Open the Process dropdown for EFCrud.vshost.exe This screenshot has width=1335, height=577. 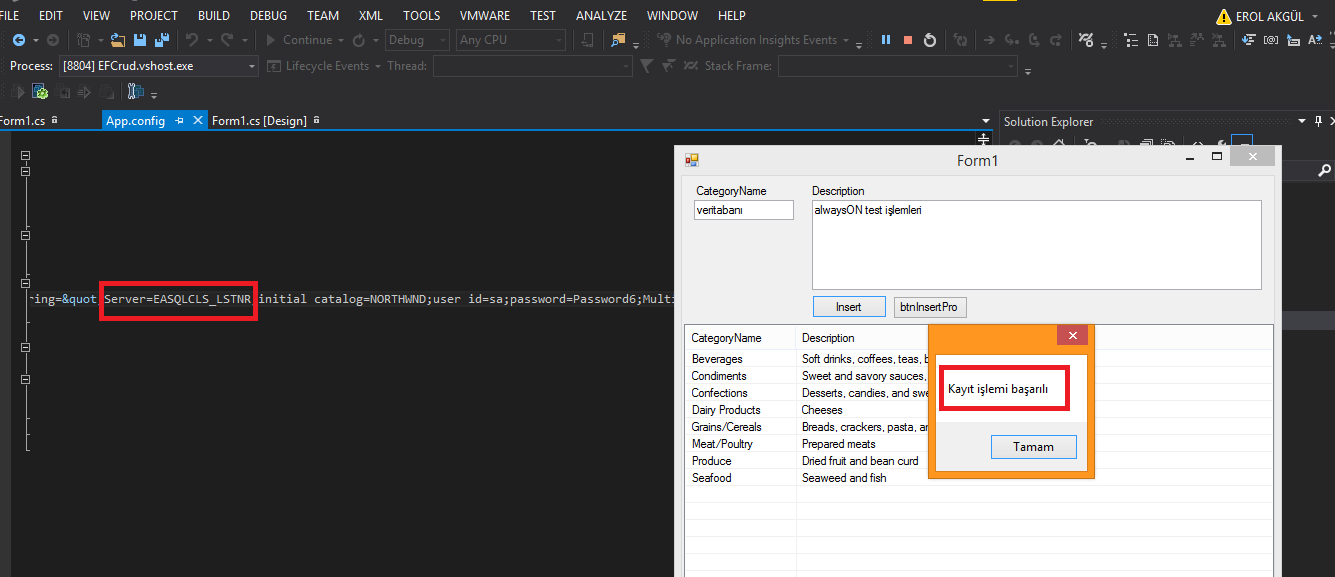tap(251, 66)
